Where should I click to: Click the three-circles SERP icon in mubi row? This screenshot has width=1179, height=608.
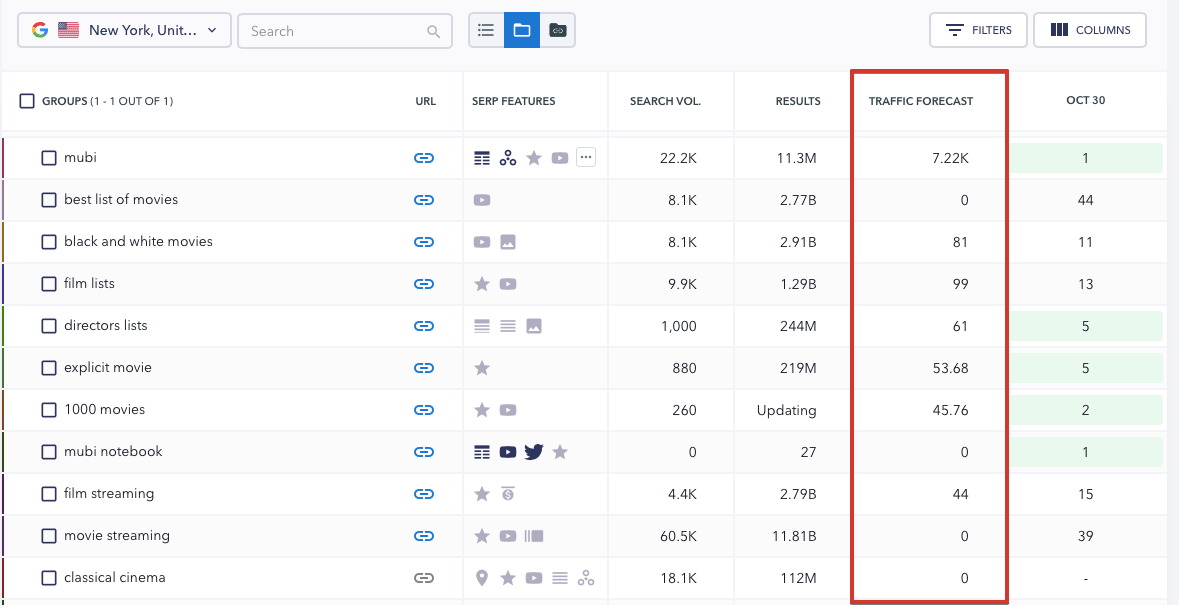[x=508, y=158]
